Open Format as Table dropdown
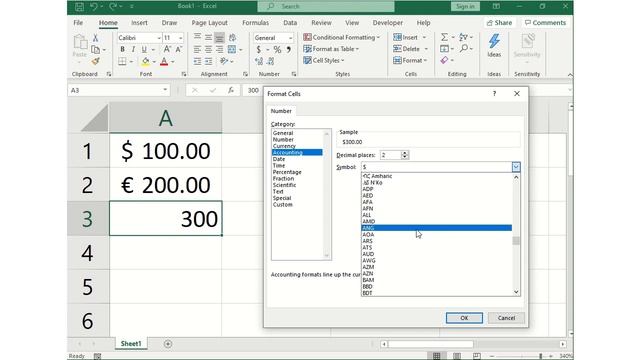 [x=331, y=49]
